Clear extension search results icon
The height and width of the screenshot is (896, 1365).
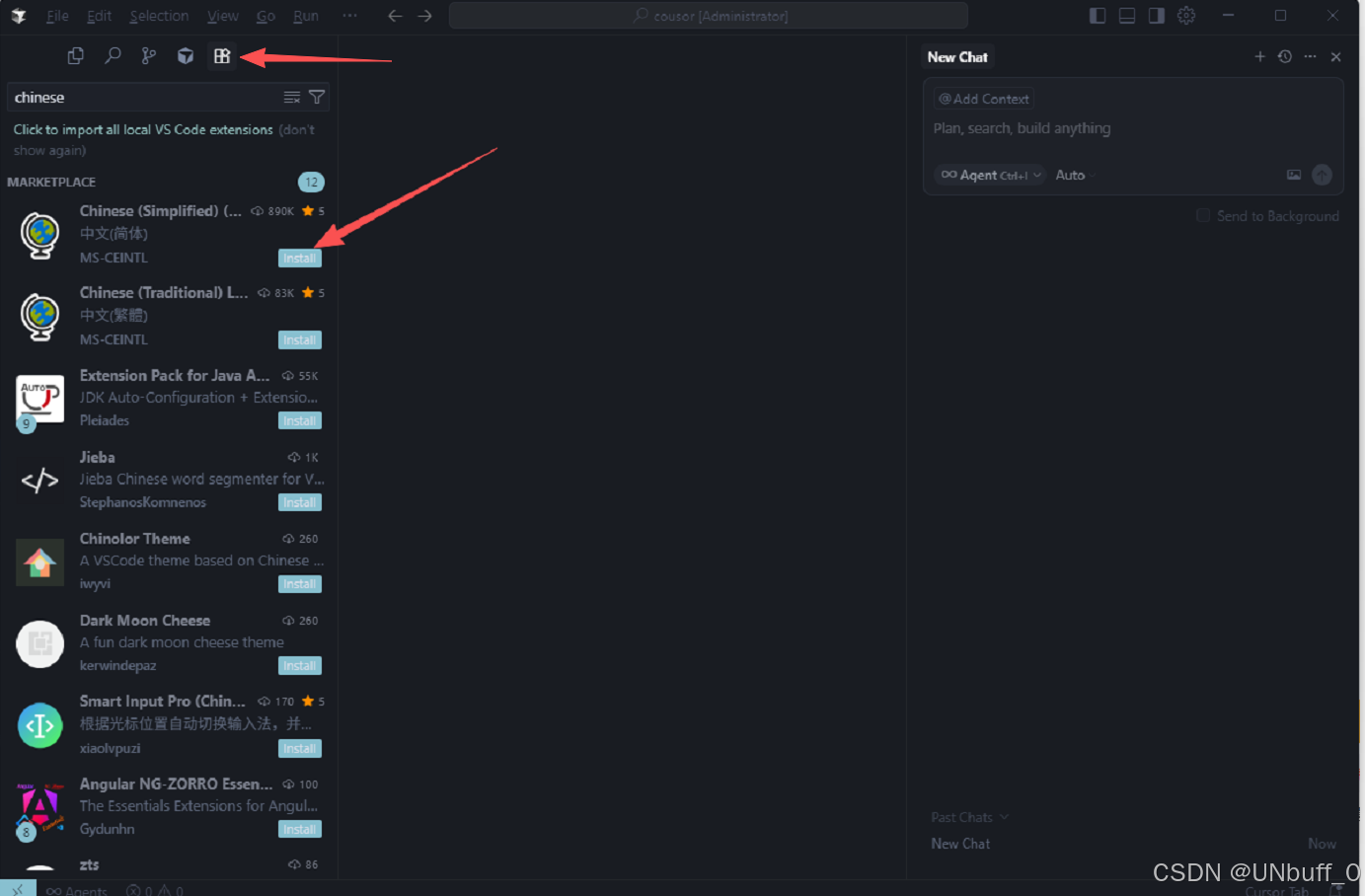pos(292,97)
